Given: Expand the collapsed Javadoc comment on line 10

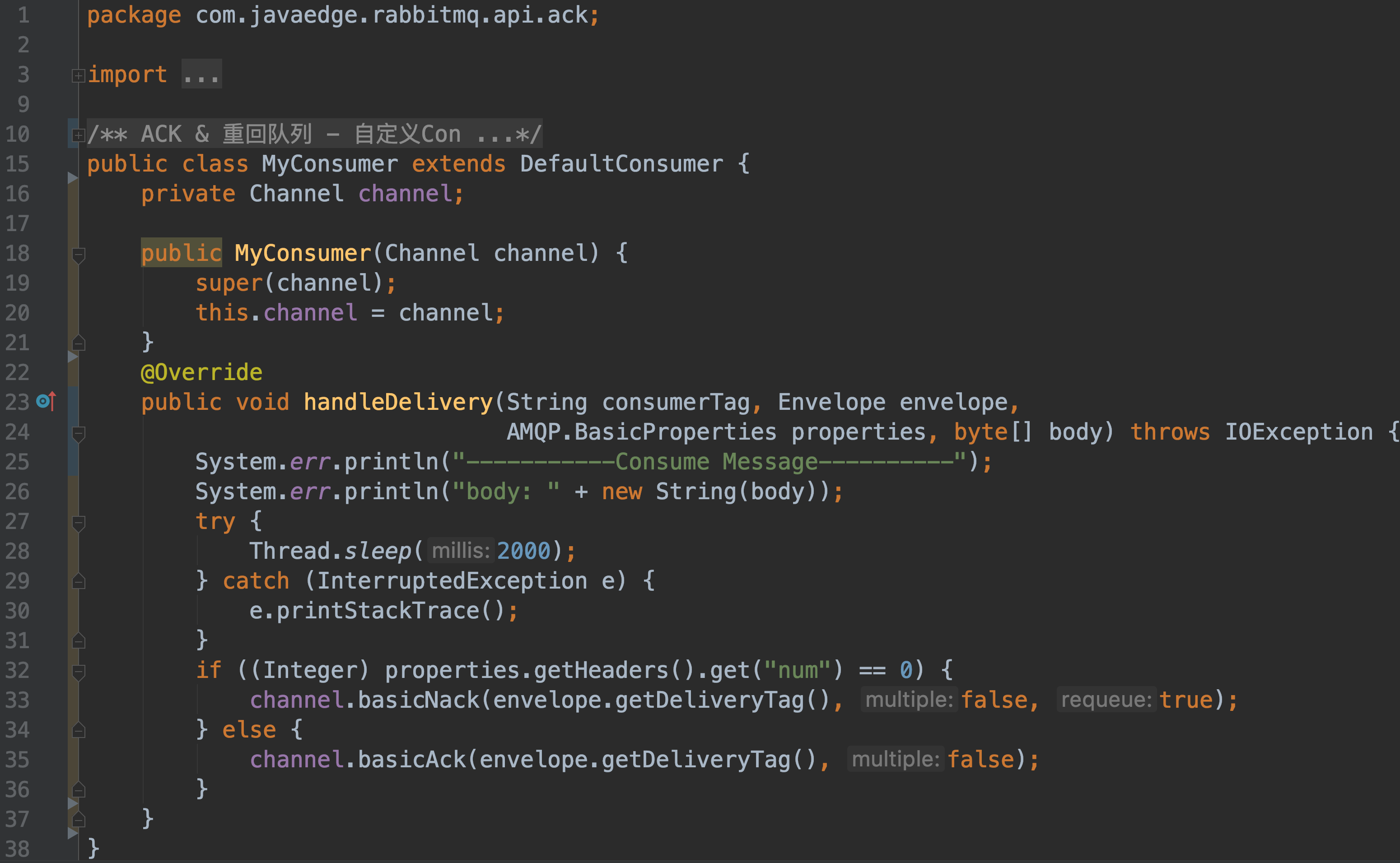Looking at the screenshot, I should (78, 135).
